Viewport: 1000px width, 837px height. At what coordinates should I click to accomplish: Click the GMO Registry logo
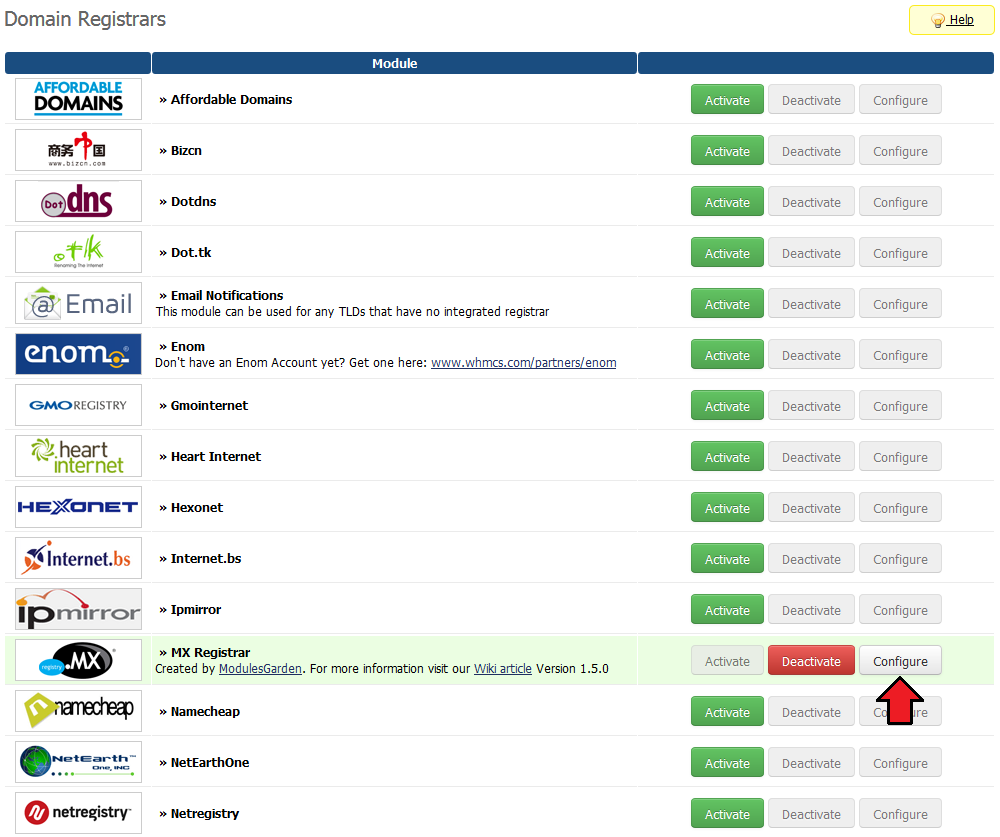78,405
